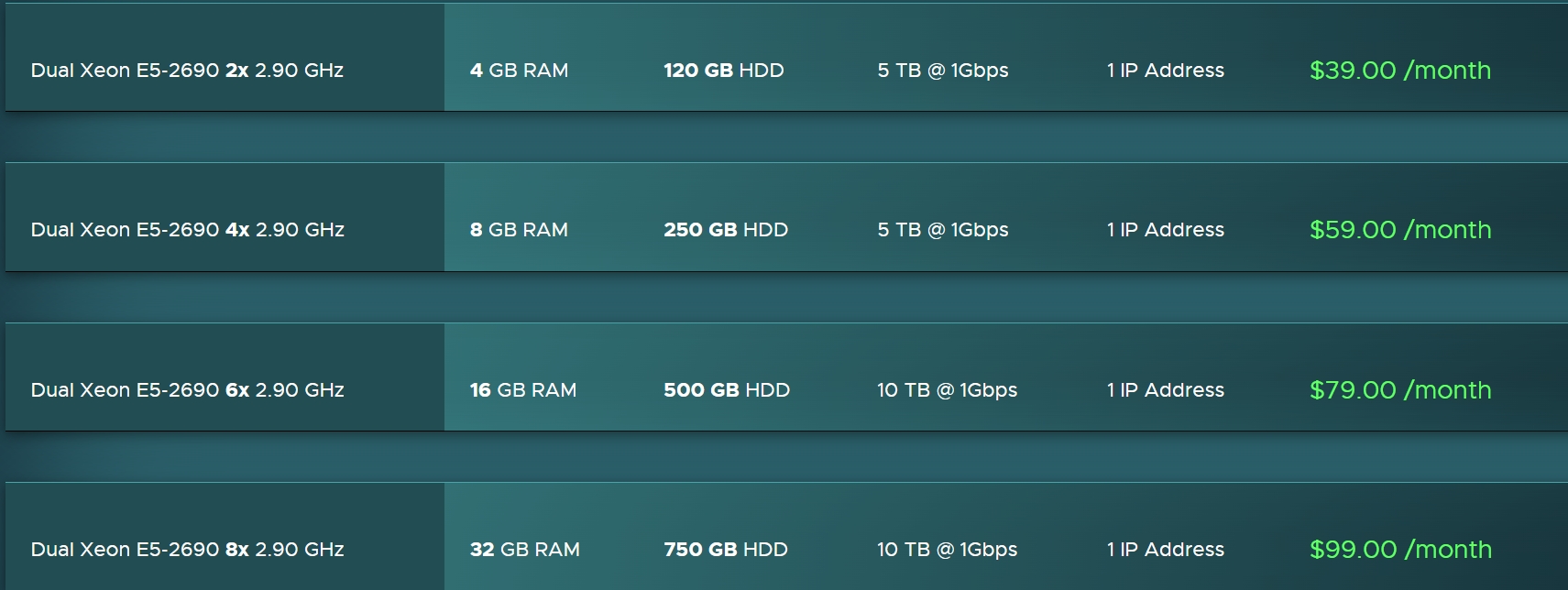1568x590 pixels.
Task: Click the $39.00 /month price
Action: [1399, 71]
